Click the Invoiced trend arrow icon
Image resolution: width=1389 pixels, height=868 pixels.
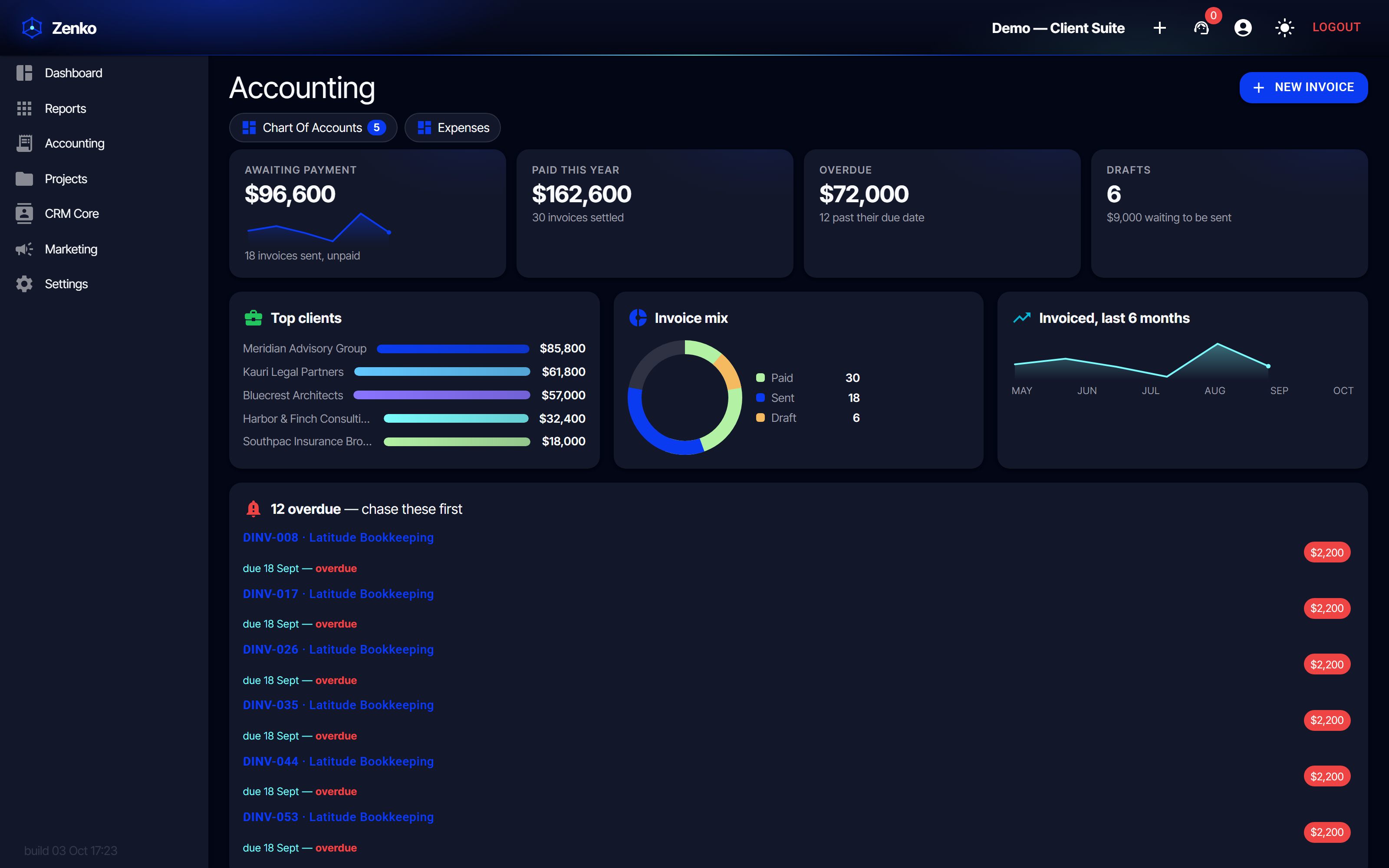1022,318
